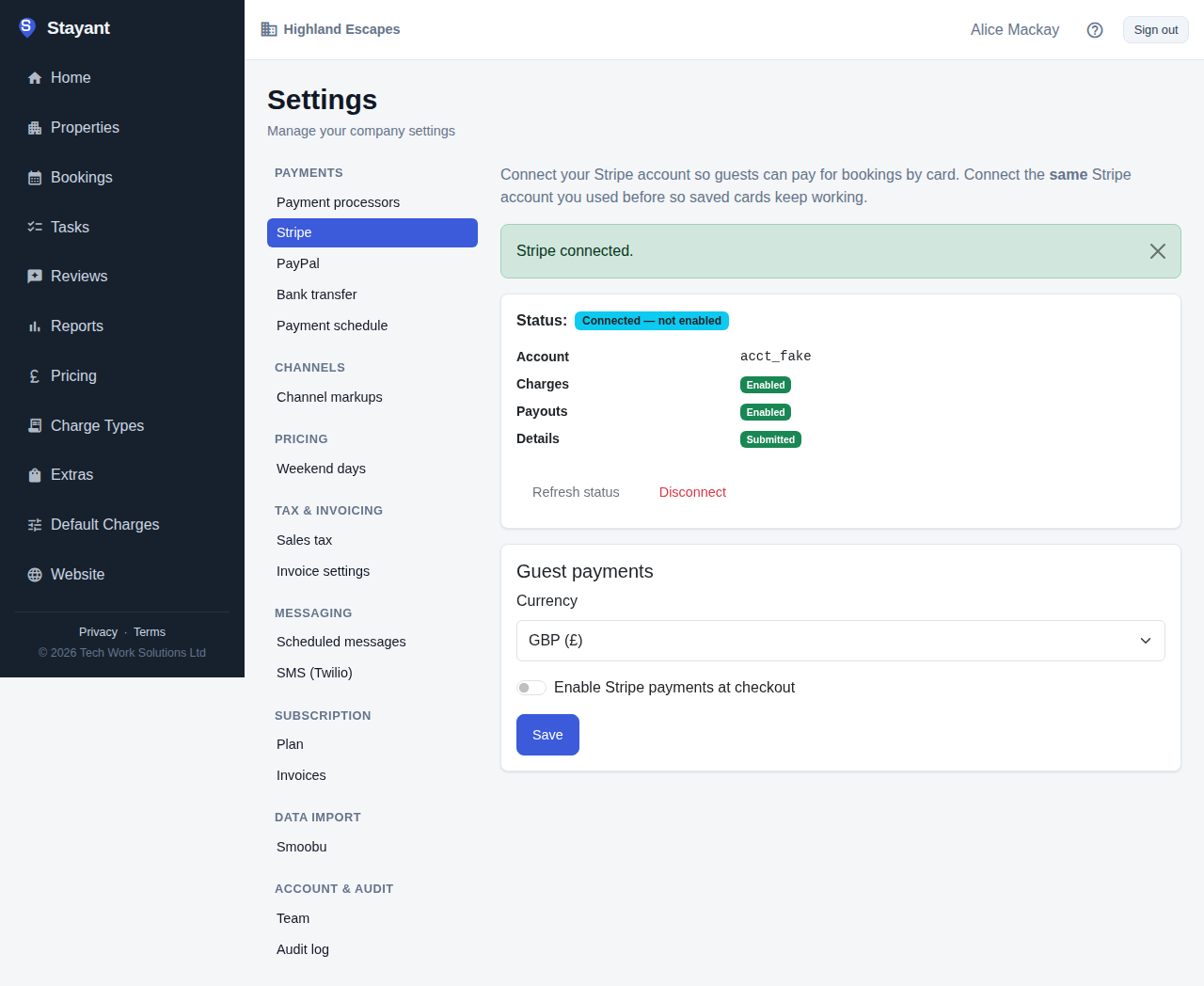Screen dimensions: 1204x986
Task: Save the guest payments settings
Action: point(547,735)
